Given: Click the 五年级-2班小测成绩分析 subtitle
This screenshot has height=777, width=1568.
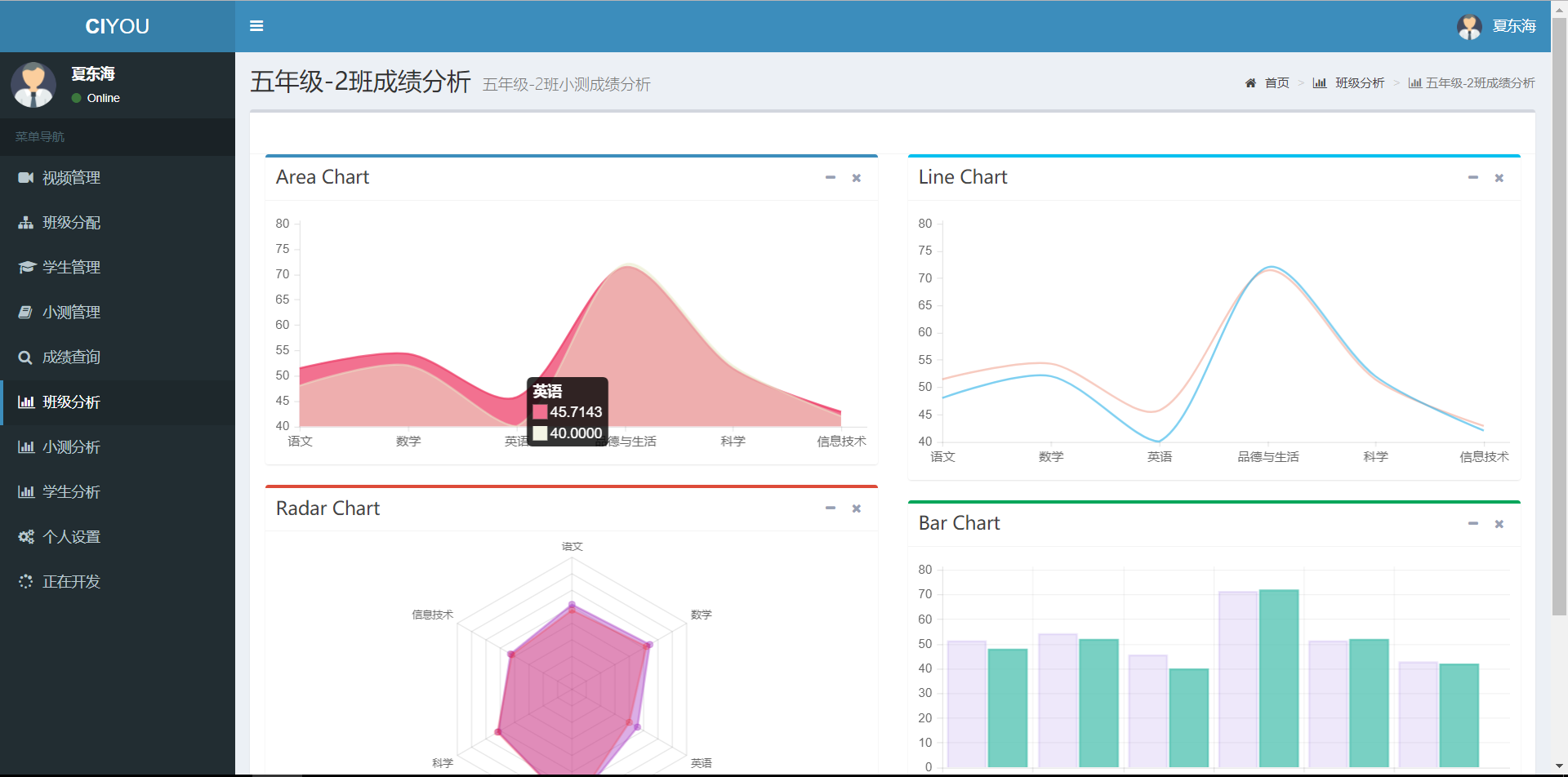Looking at the screenshot, I should click(x=567, y=85).
